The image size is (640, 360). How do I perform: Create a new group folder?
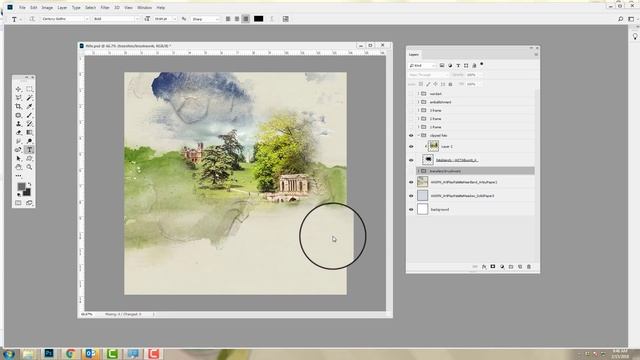(511, 267)
